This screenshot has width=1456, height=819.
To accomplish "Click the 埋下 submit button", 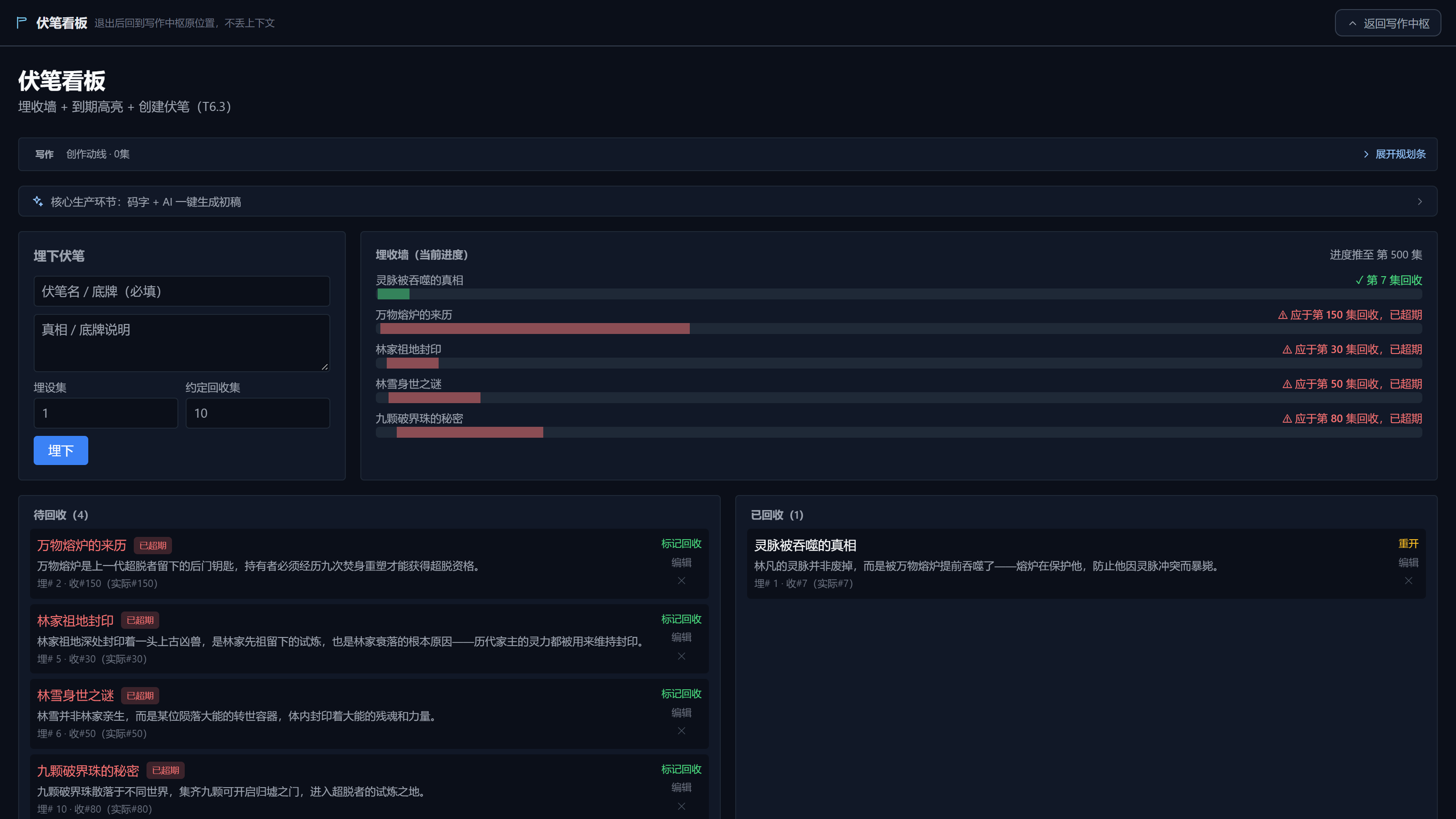I will tap(61, 450).
